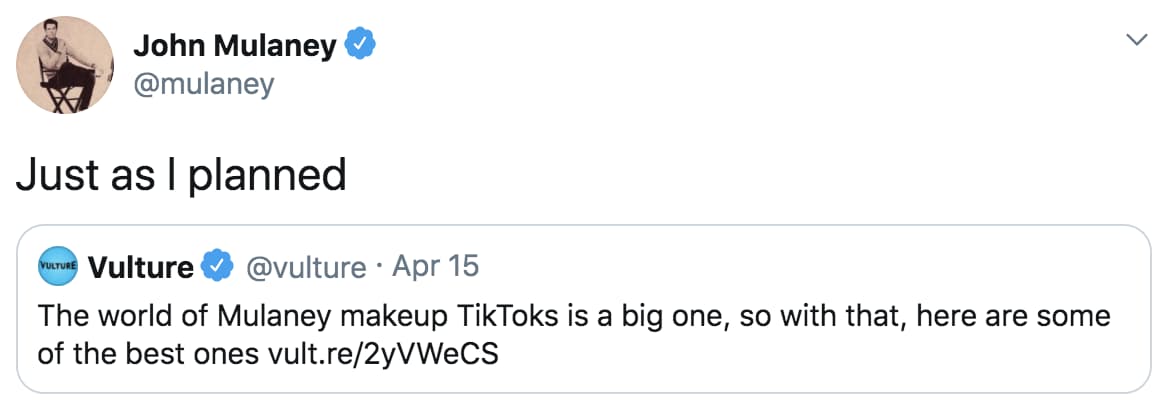Click the Apr 15 timestamp
1170x413 pixels.
tap(436, 267)
